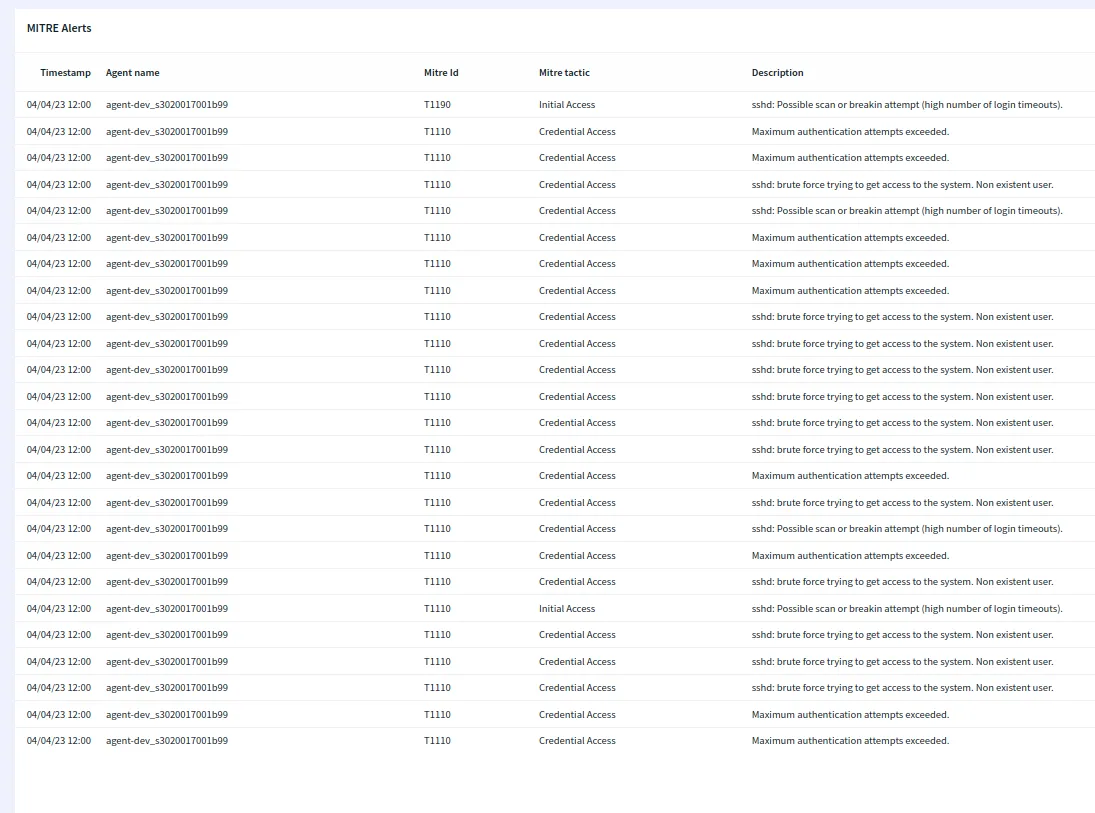Select the Description column header

[777, 73]
